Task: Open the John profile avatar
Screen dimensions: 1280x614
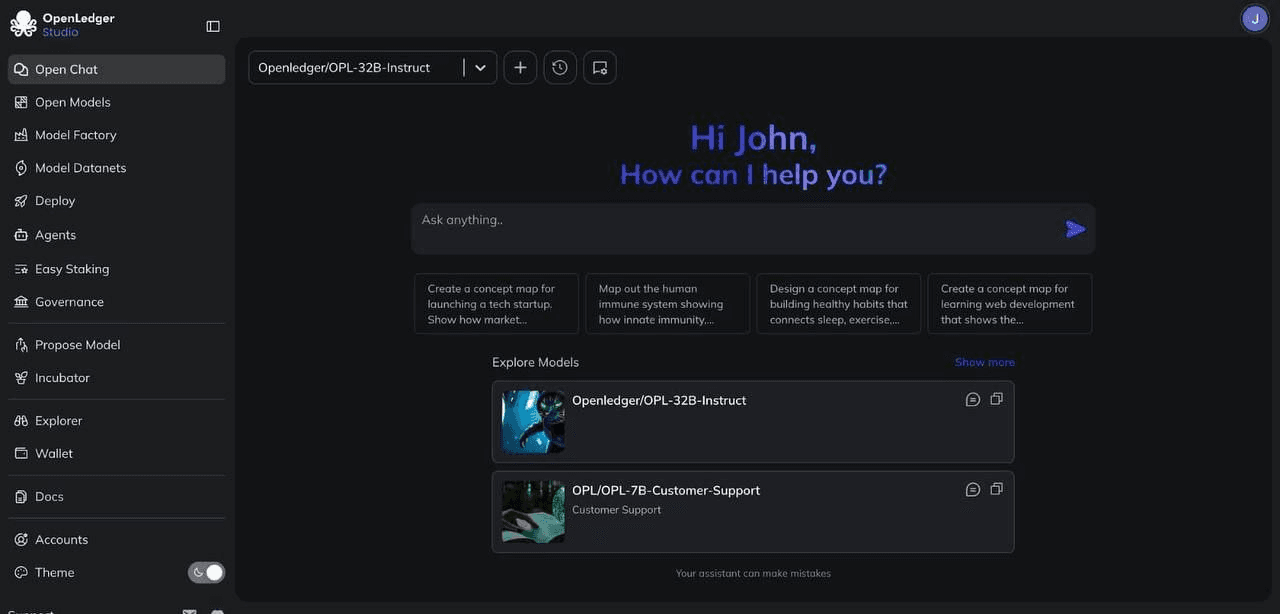Action: 1255,18
